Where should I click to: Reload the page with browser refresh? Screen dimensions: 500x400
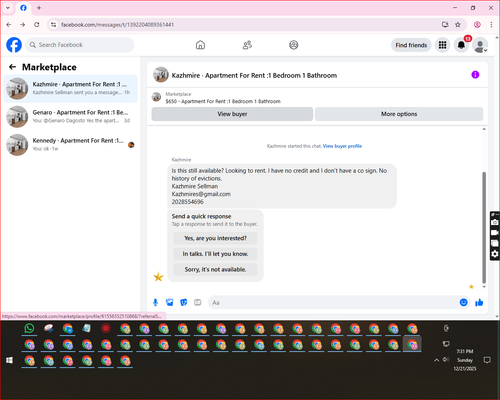(37, 25)
